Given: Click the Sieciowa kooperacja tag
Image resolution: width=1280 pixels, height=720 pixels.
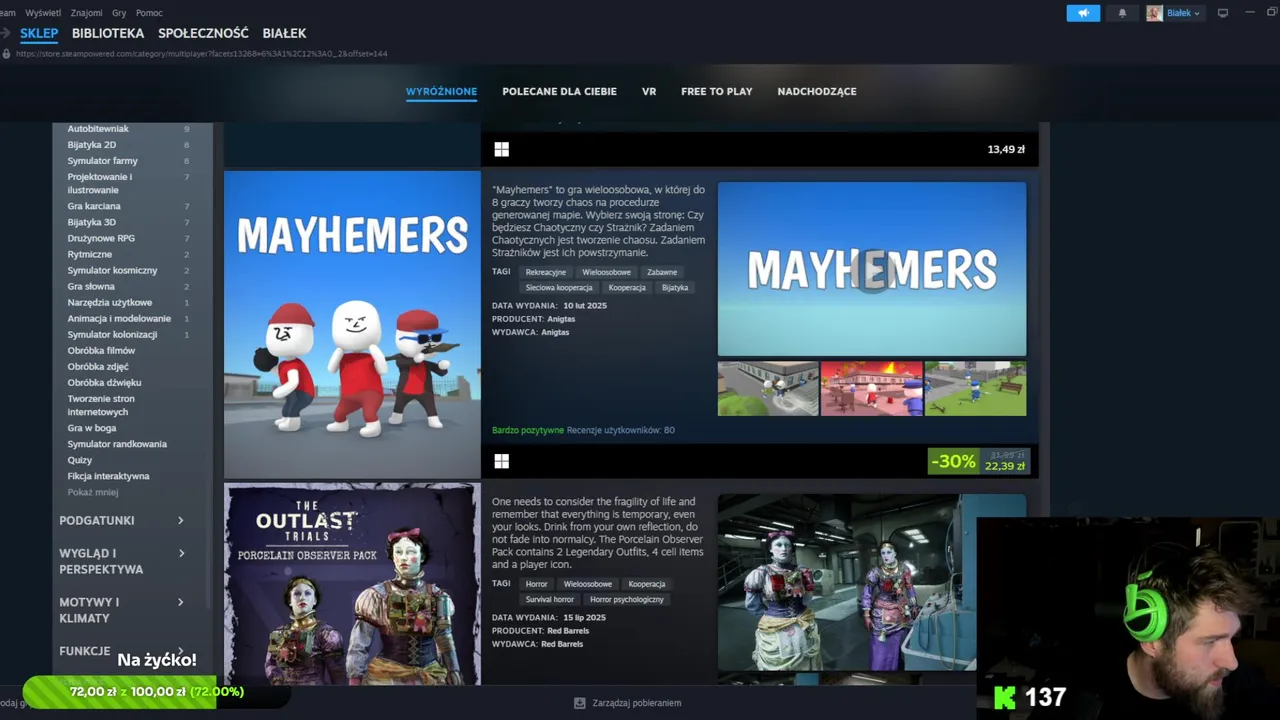Looking at the screenshot, I should point(559,288).
